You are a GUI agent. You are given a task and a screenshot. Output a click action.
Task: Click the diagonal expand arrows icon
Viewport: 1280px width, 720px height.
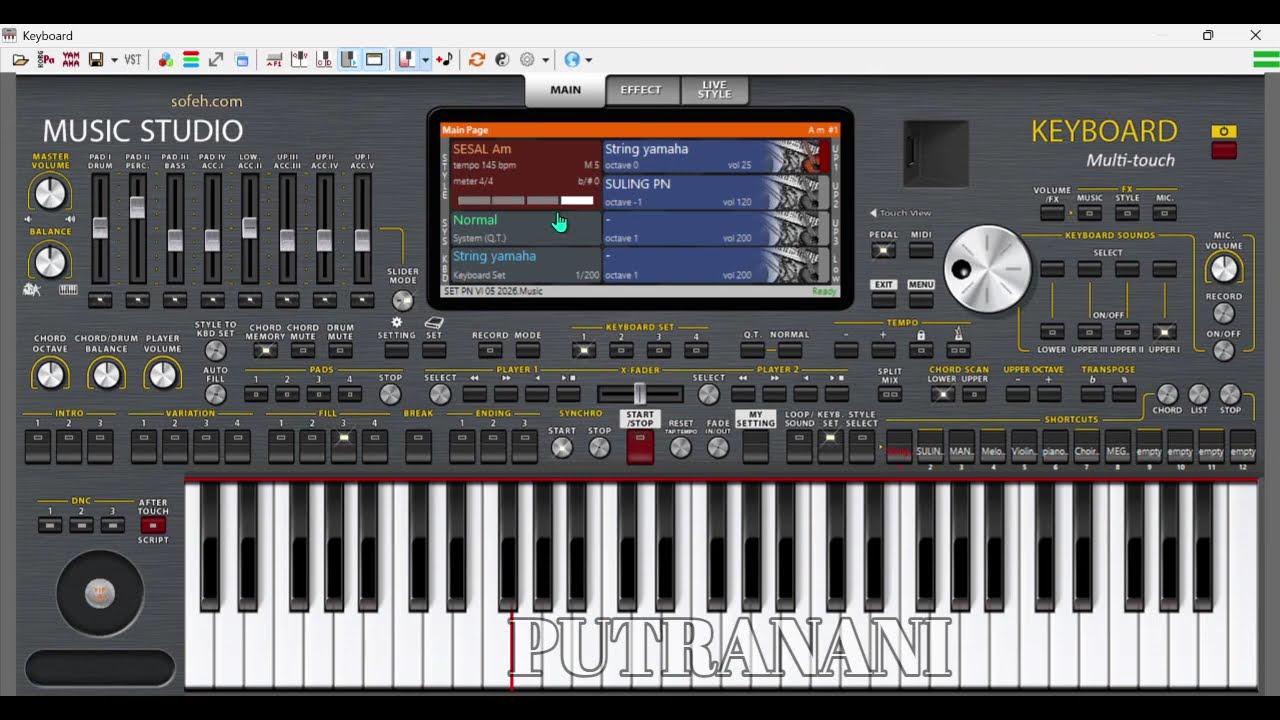point(216,60)
